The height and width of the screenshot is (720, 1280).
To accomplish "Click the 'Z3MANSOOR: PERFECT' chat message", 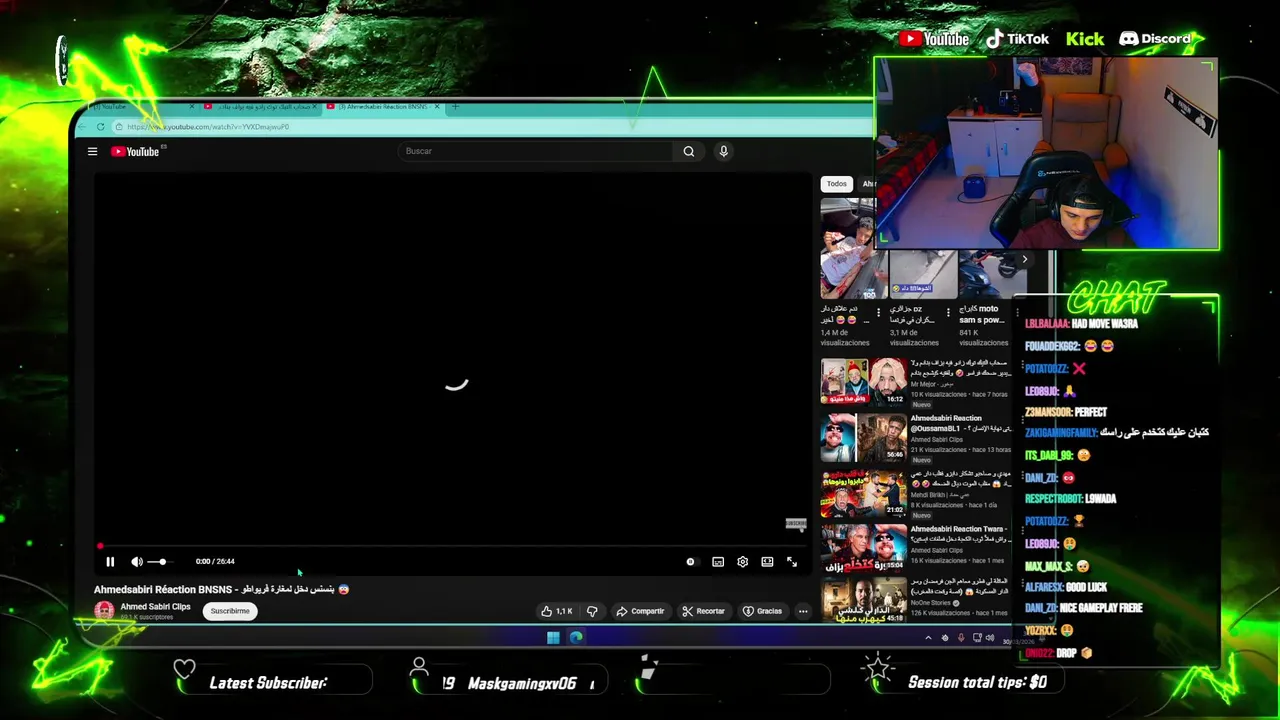I will point(1066,412).
